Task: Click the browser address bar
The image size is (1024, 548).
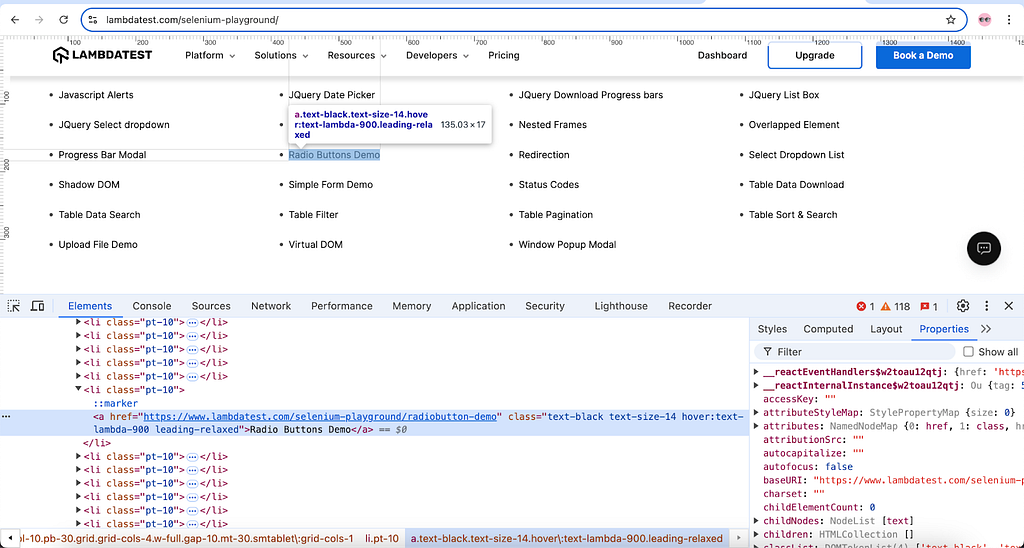Action: pyautogui.click(x=522, y=20)
